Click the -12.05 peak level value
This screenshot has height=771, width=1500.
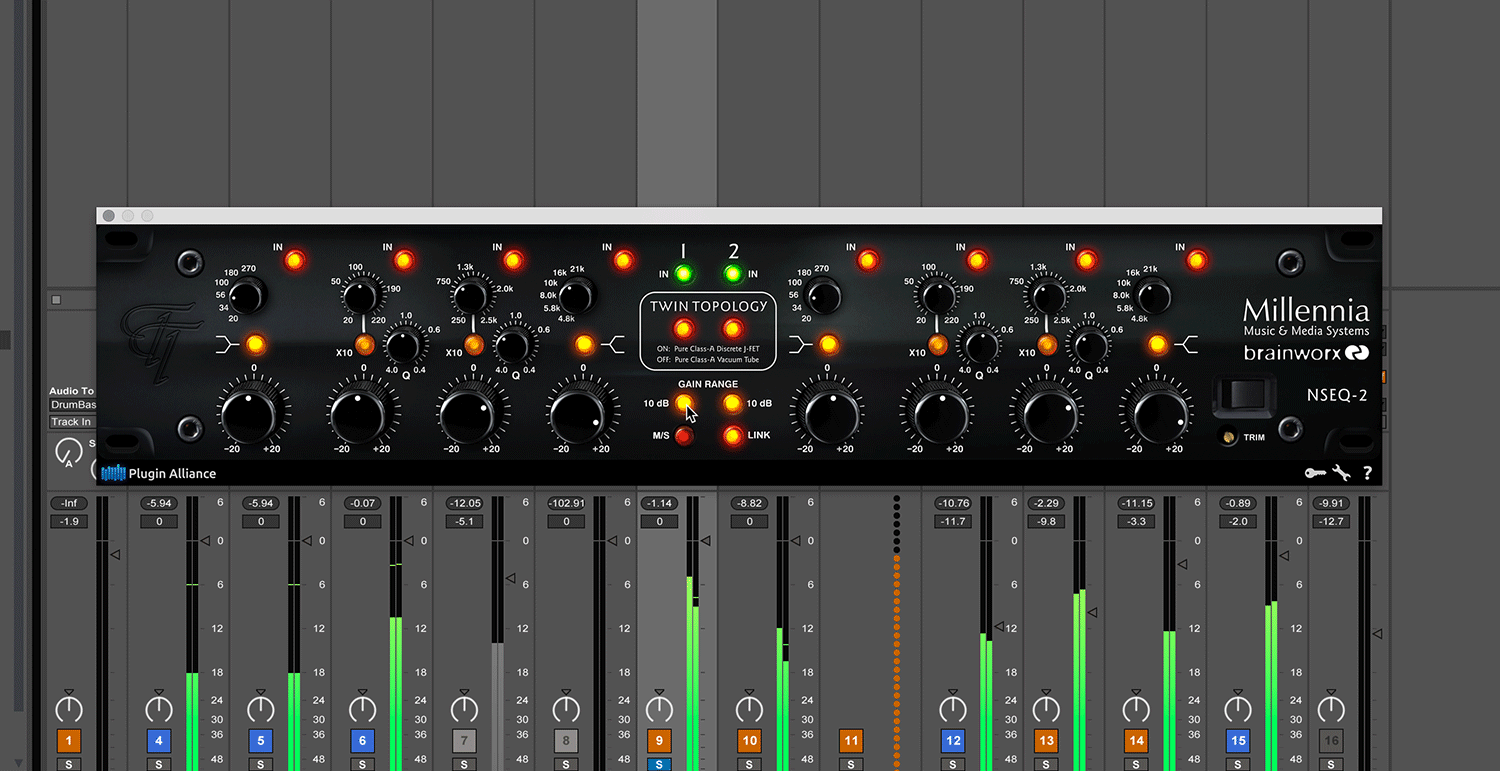point(464,504)
